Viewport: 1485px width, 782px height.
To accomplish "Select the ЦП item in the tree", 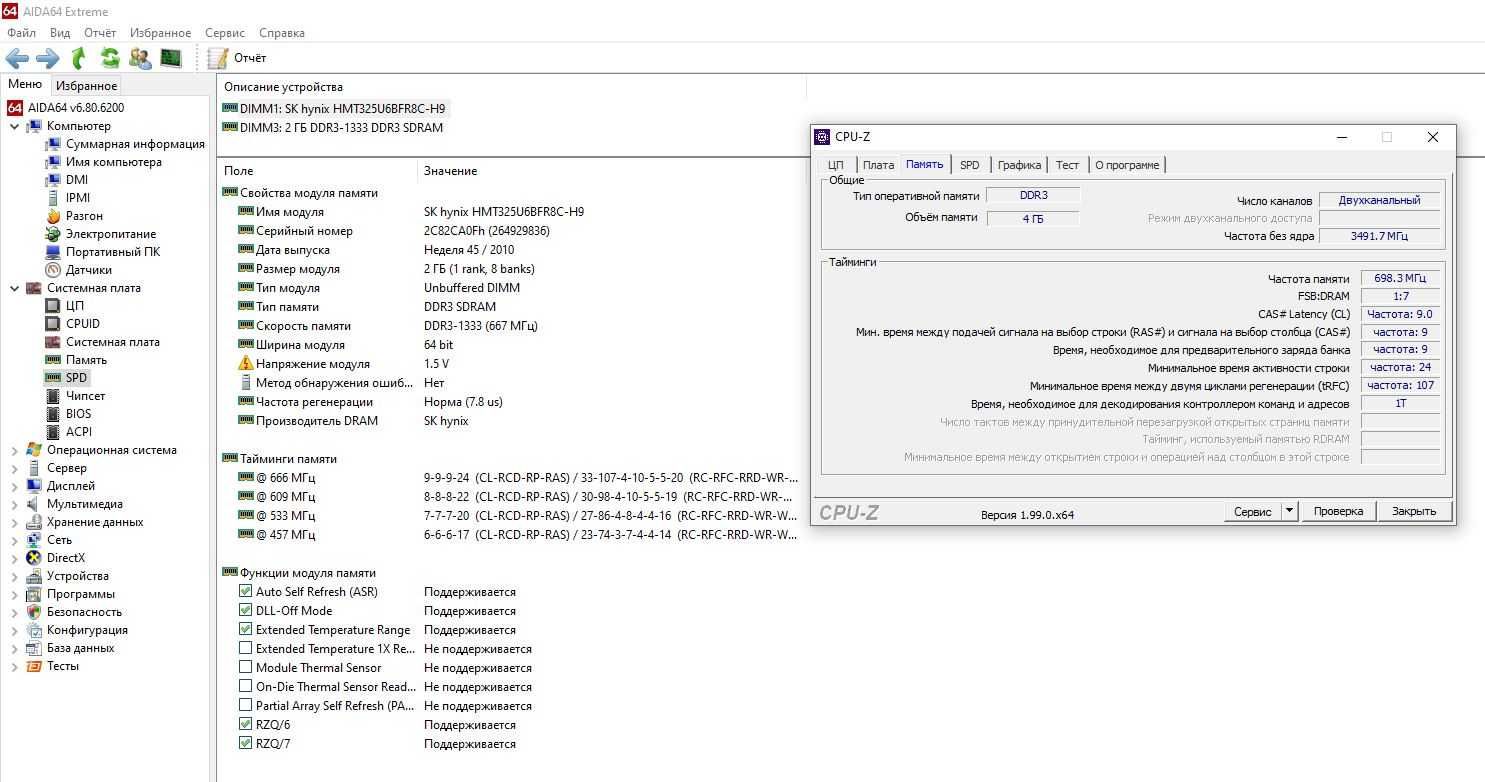I will point(75,306).
